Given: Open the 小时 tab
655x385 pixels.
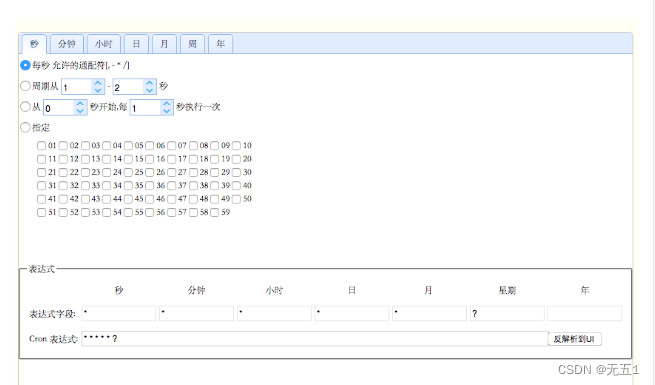Looking at the screenshot, I should click(x=104, y=44).
